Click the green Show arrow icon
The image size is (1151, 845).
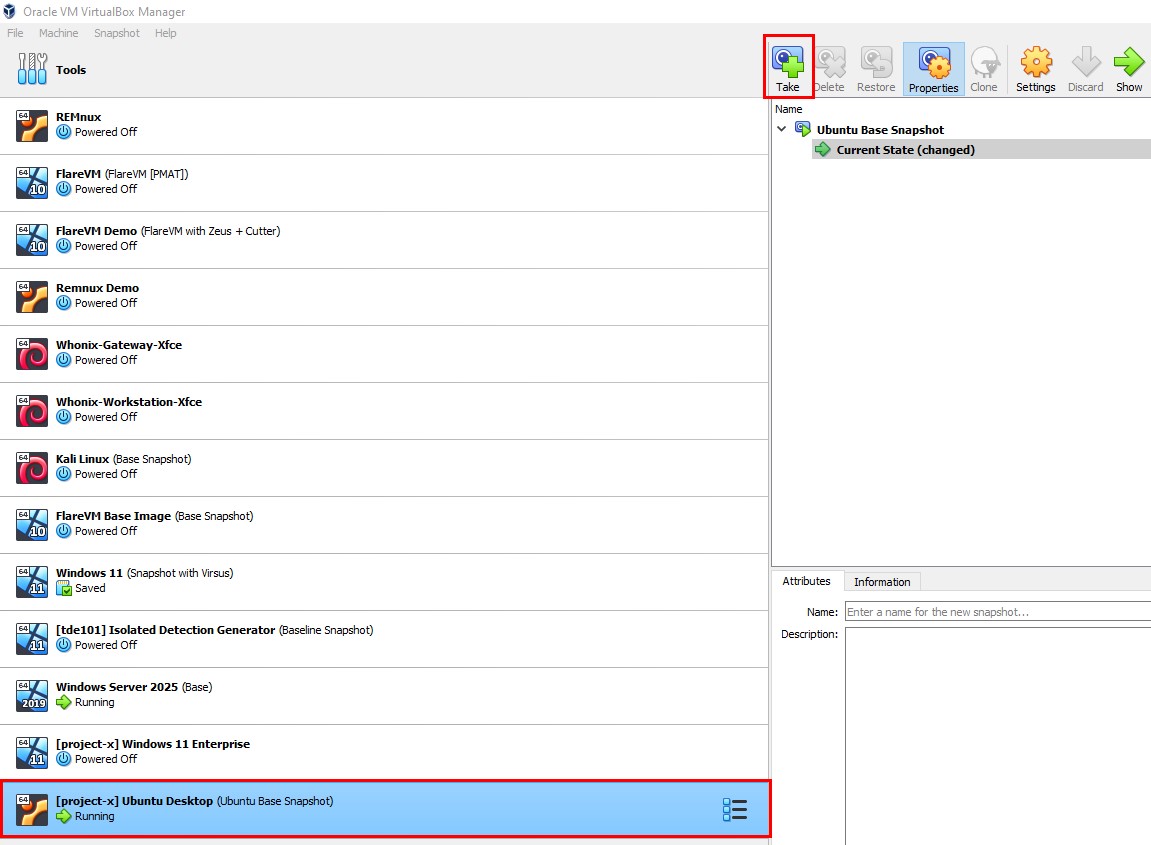(x=1128, y=63)
